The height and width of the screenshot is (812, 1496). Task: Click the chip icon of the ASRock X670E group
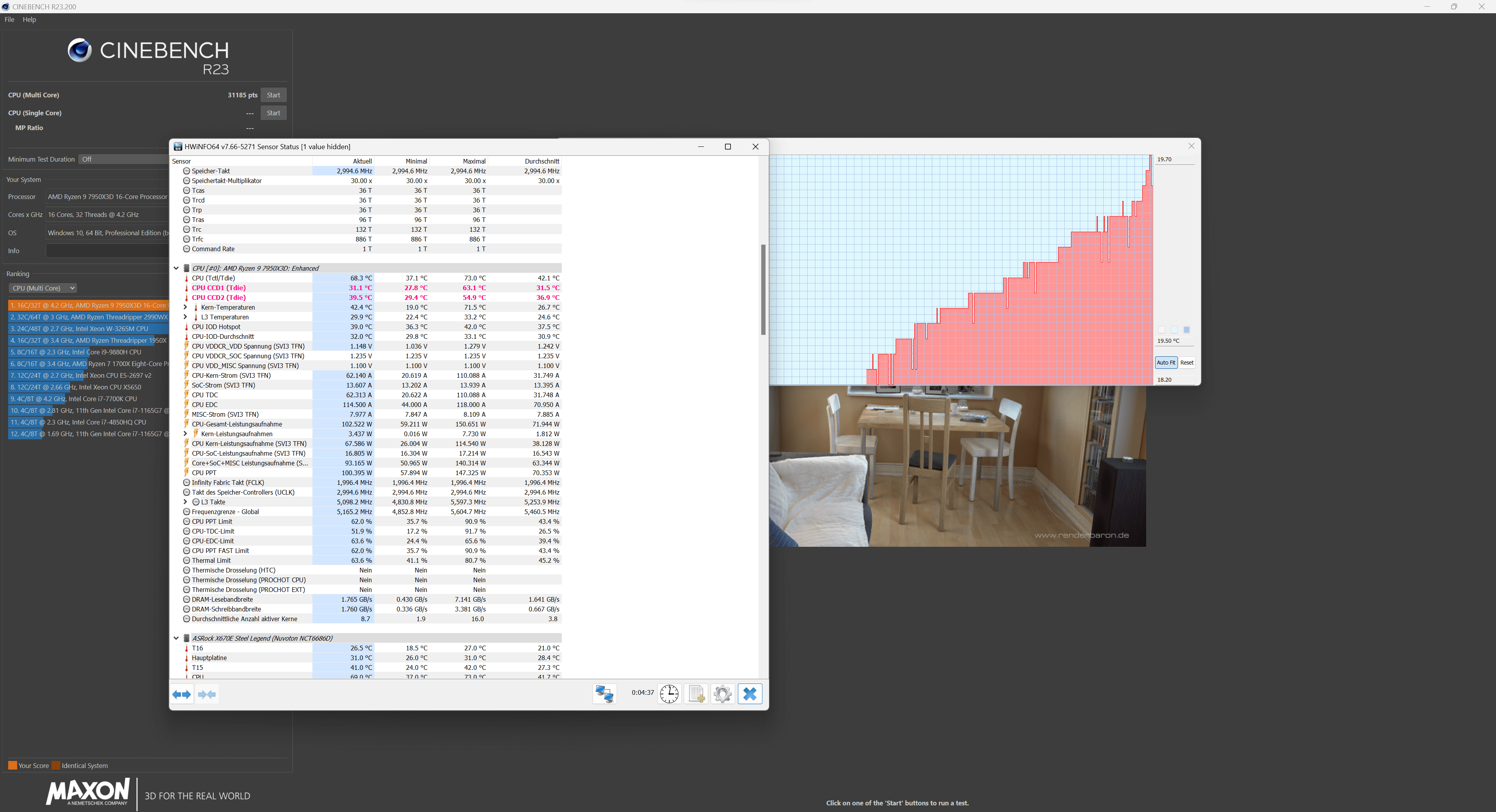187,638
